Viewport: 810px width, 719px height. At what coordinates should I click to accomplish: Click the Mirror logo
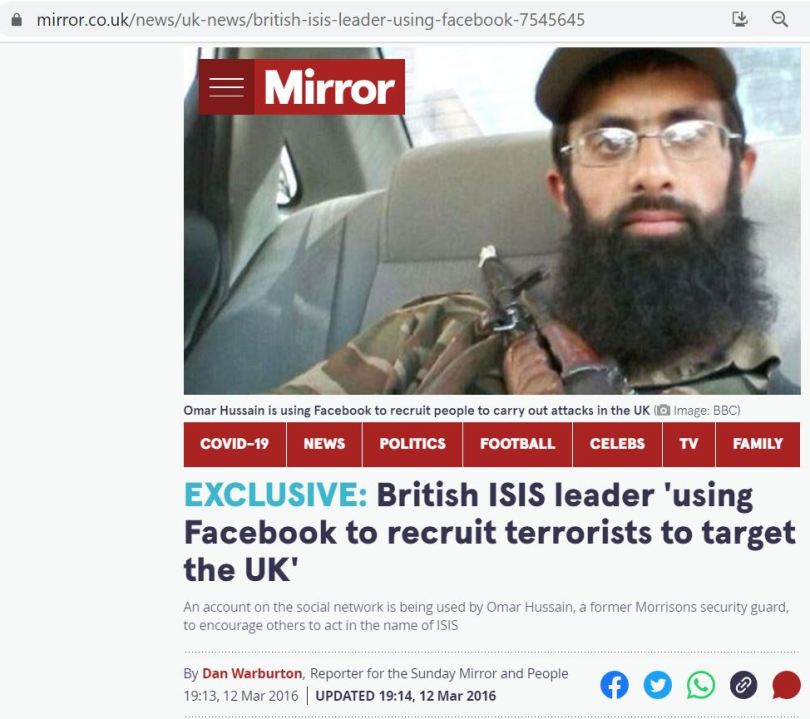point(330,87)
